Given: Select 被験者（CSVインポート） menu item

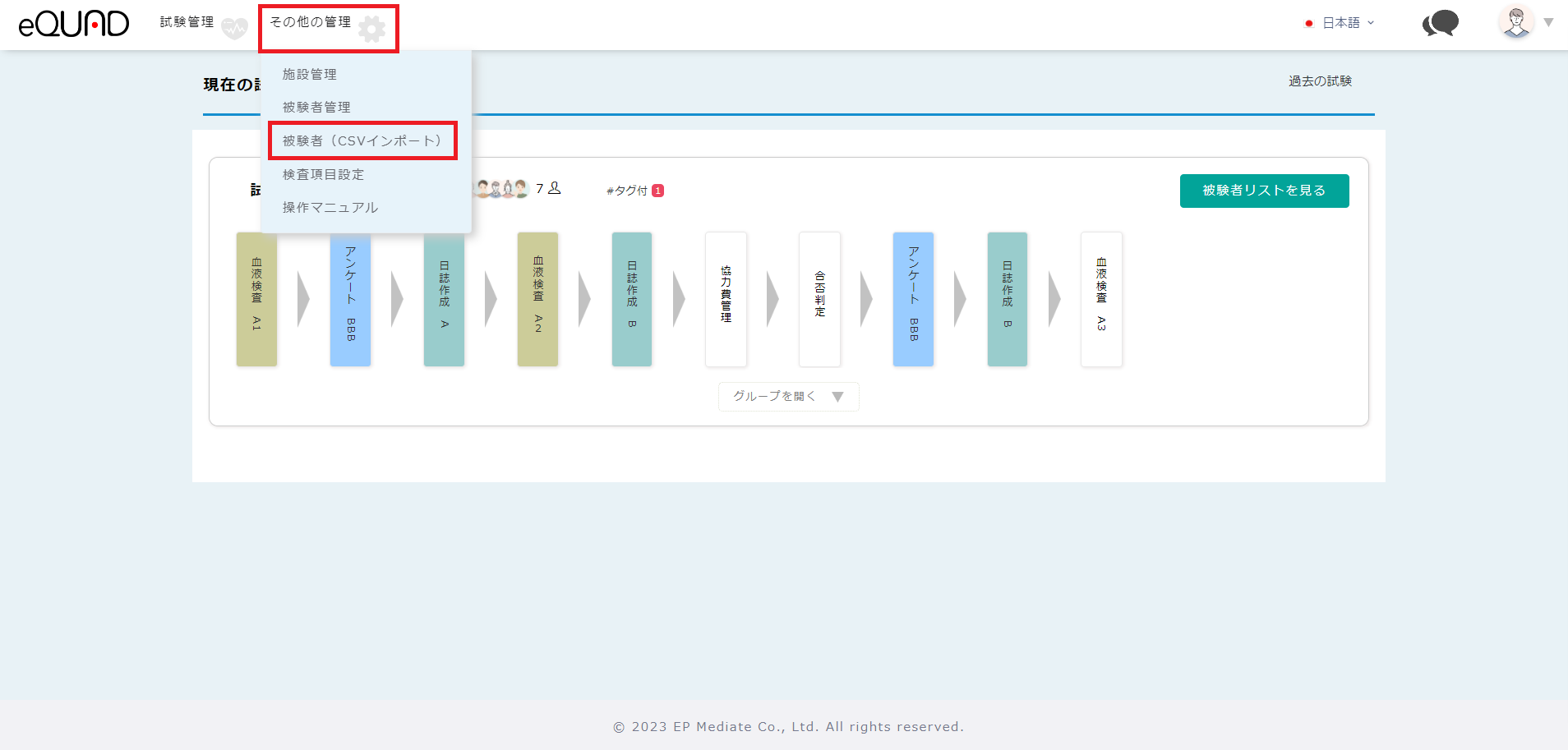Looking at the screenshot, I should [x=362, y=140].
